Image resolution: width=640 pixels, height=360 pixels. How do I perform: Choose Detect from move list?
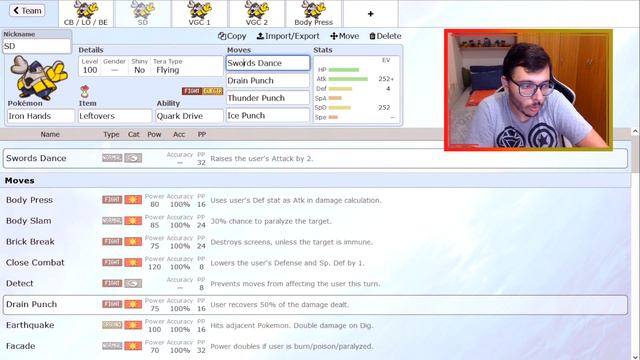click(x=315, y=283)
